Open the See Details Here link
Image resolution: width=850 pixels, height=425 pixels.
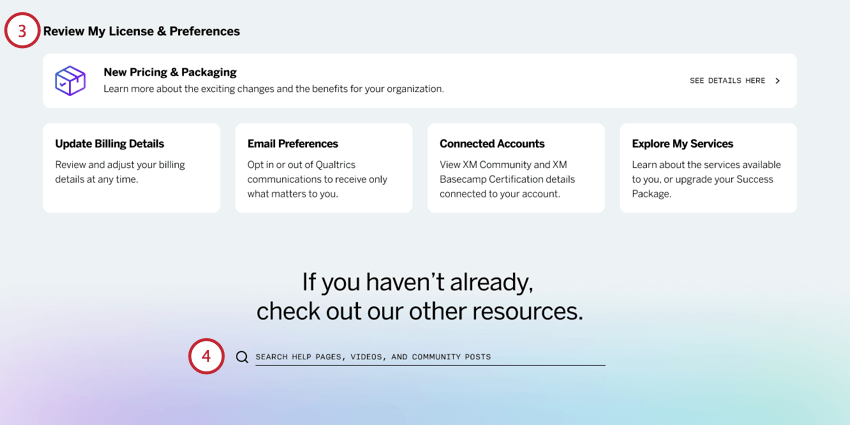click(727, 81)
